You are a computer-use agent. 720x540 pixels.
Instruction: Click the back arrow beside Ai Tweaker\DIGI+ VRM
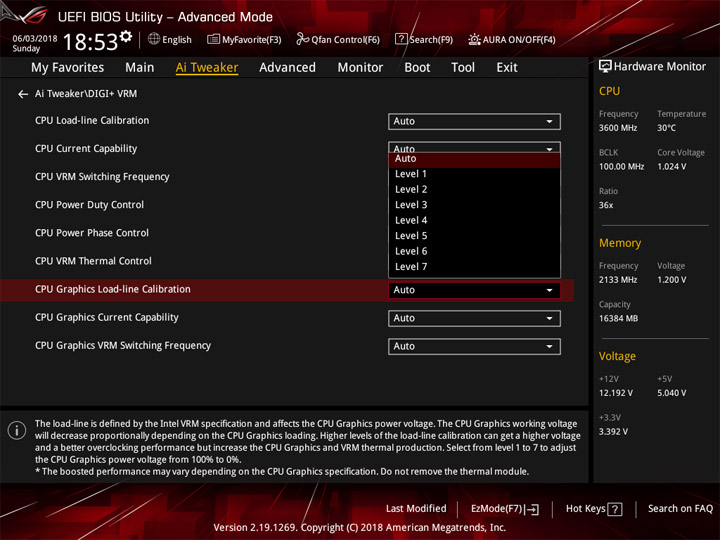pos(23,94)
